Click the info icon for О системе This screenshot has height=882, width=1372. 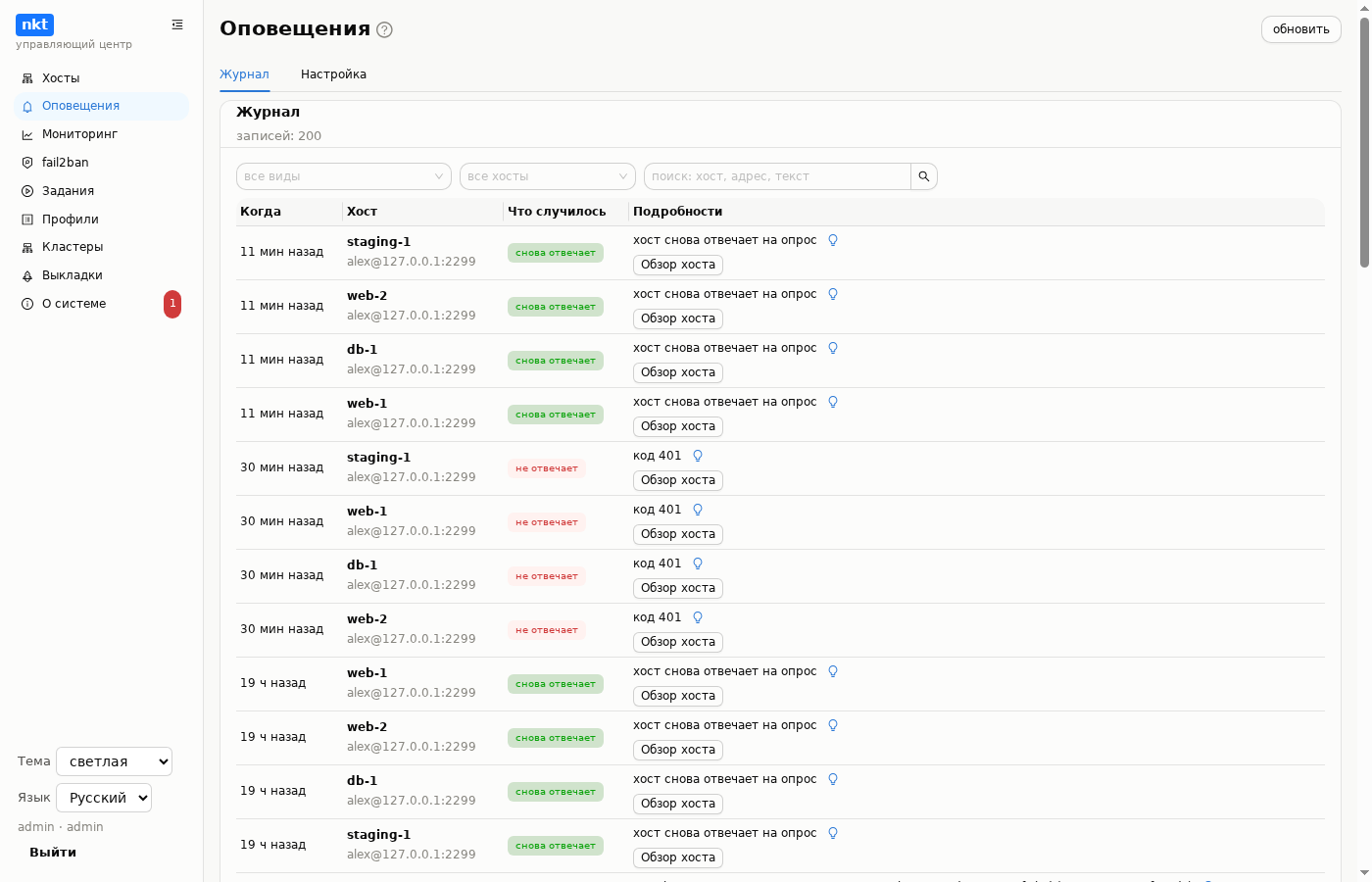pos(27,304)
